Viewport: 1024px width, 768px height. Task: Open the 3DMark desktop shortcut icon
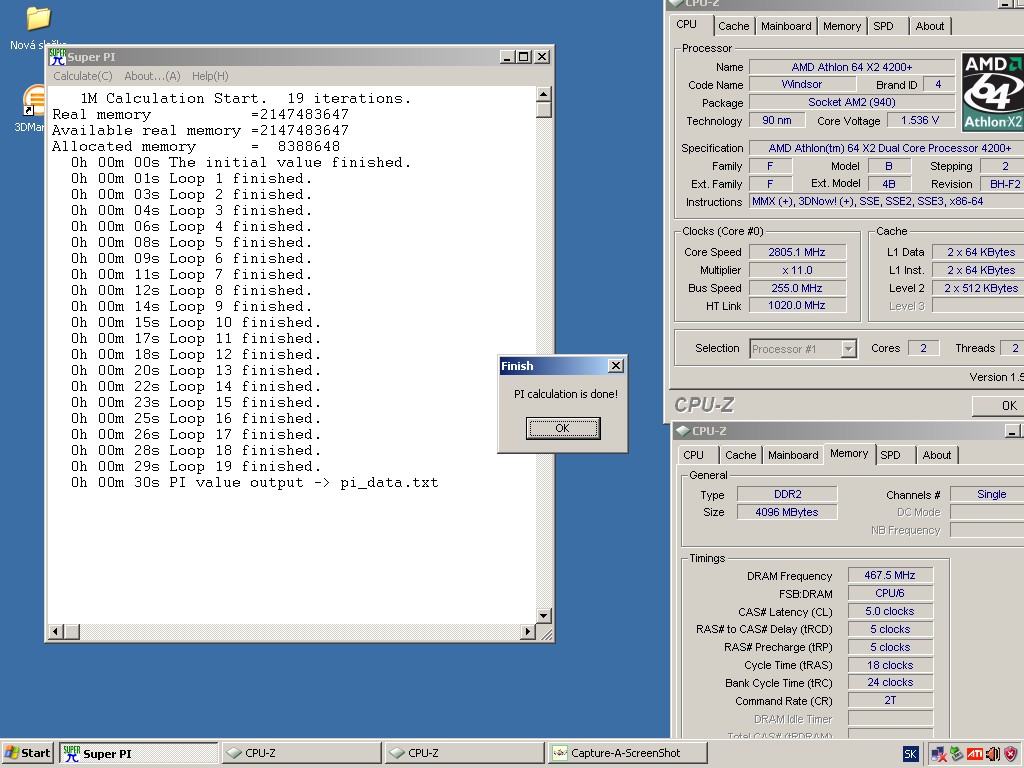(33, 103)
